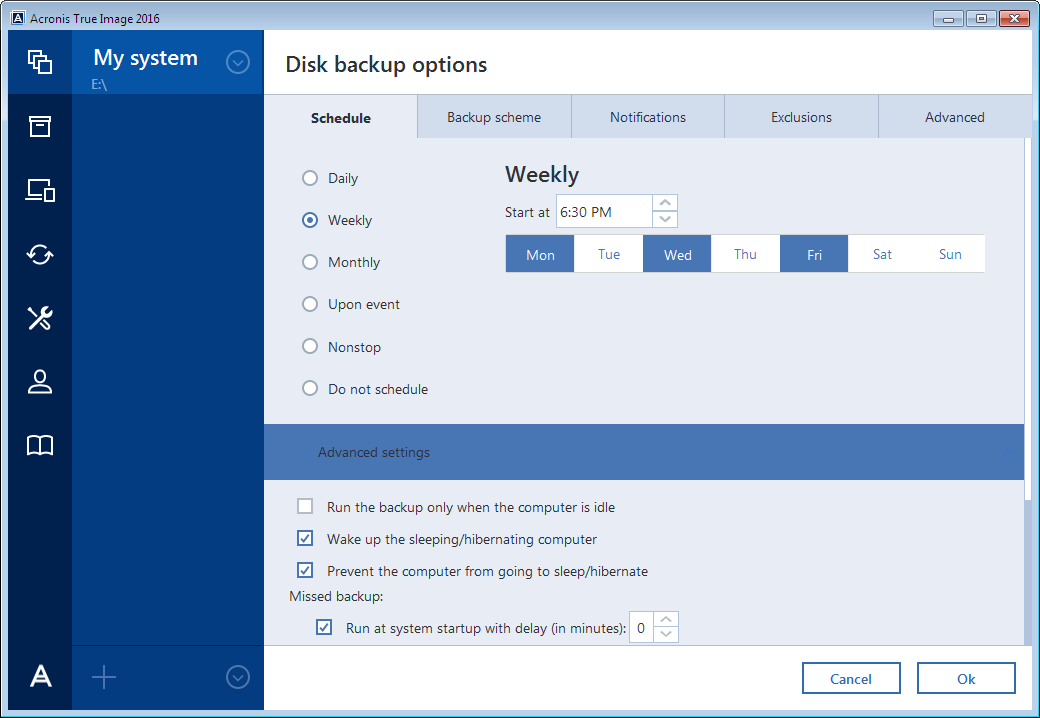Click the Cancel button

tap(851, 679)
